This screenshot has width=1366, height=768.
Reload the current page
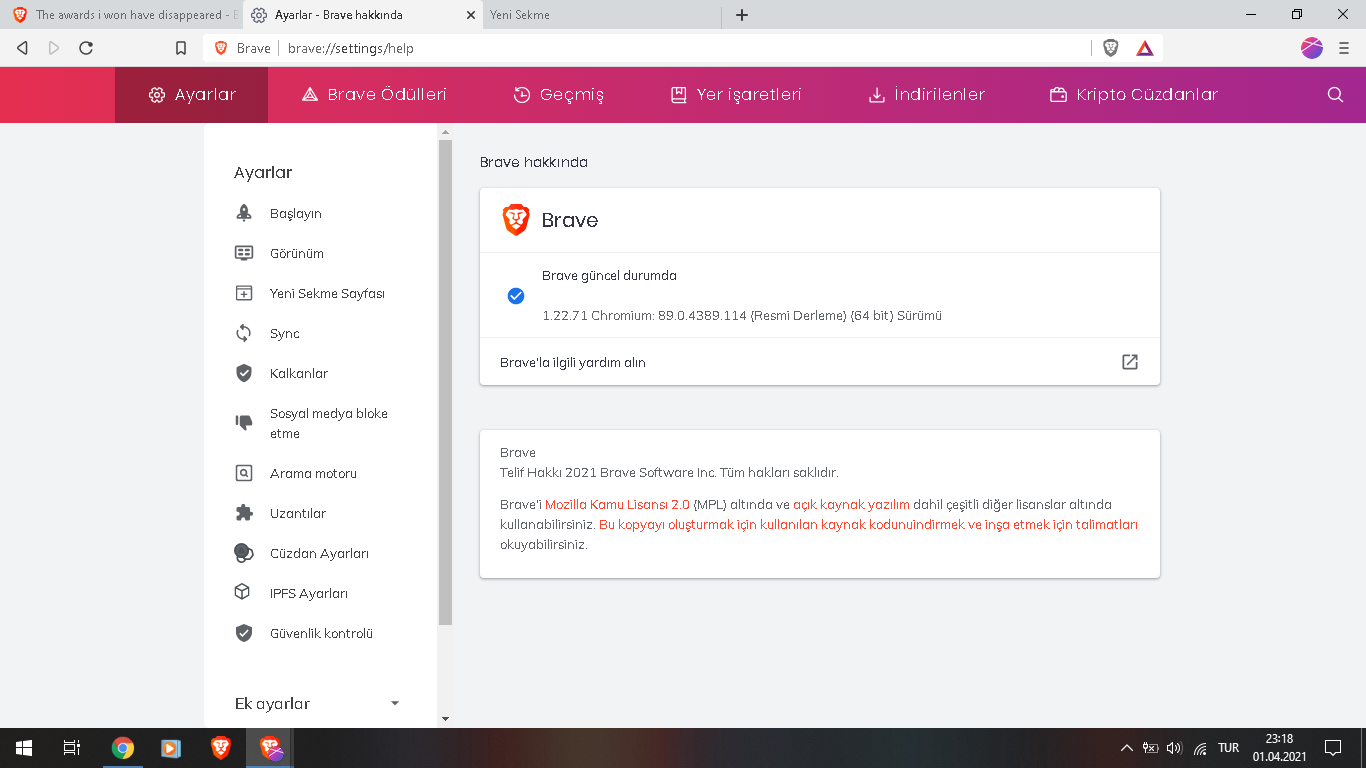coord(86,48)
